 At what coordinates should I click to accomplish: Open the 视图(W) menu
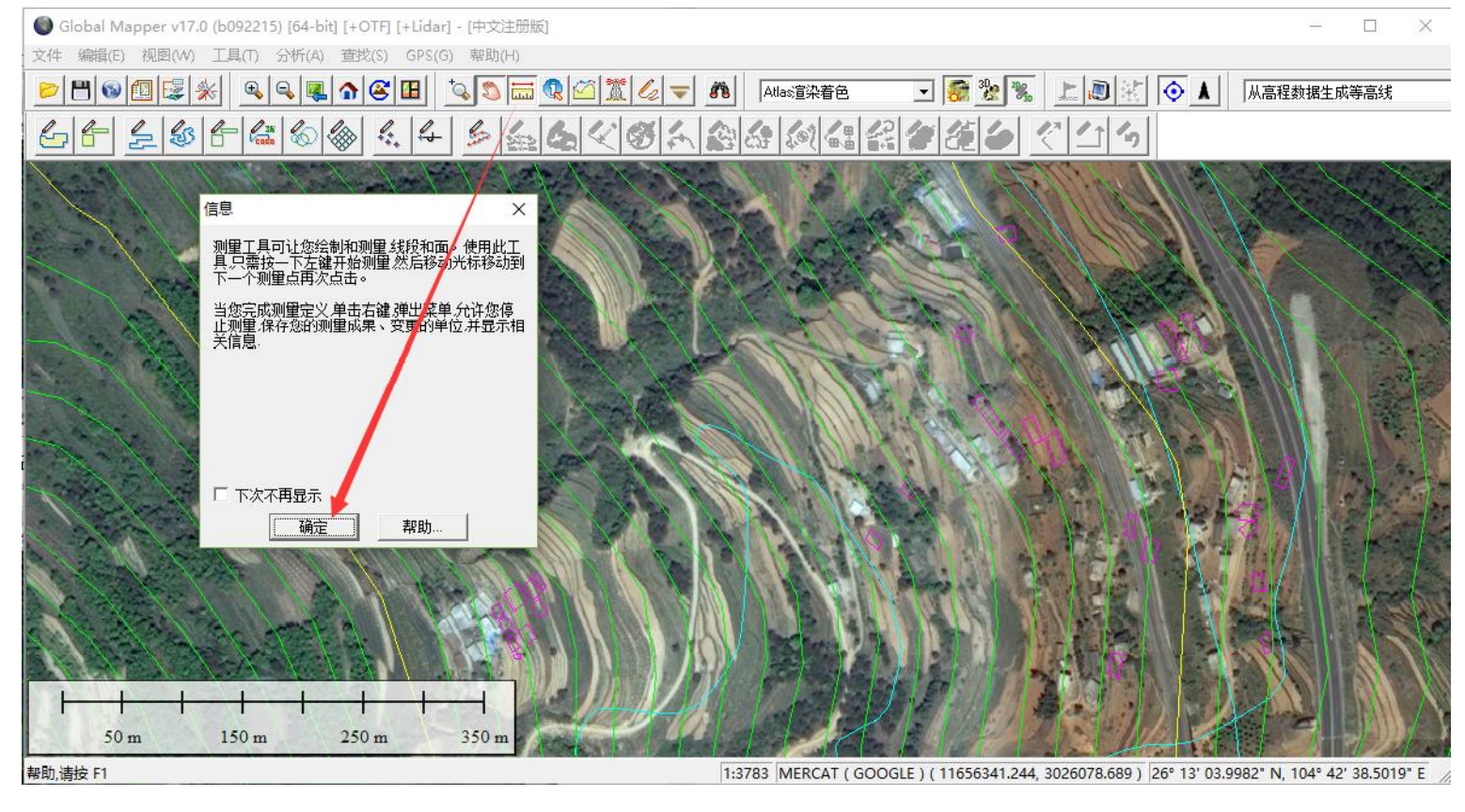click(167, 55)
